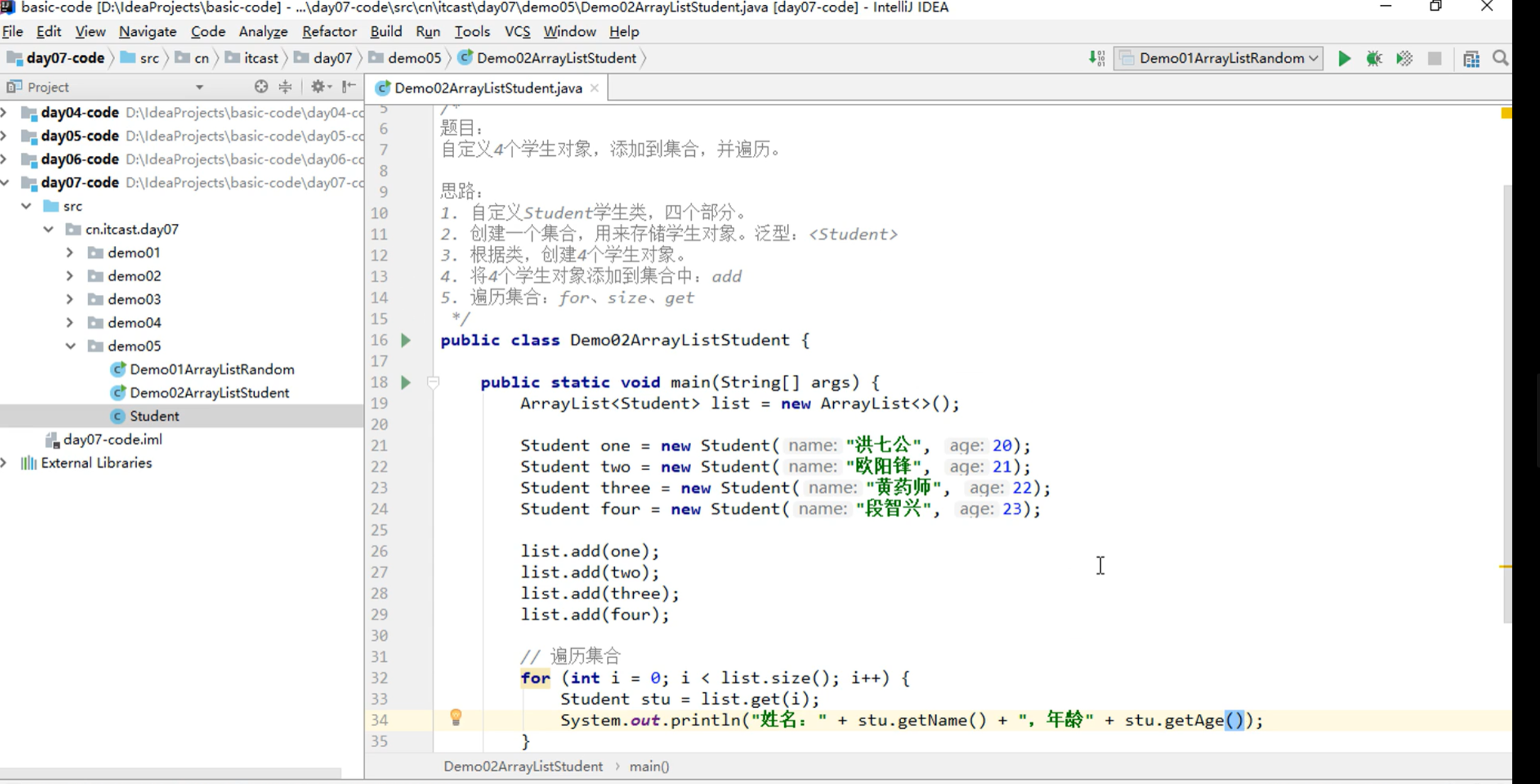Expand the demo03 package folder

coord(70,299)
